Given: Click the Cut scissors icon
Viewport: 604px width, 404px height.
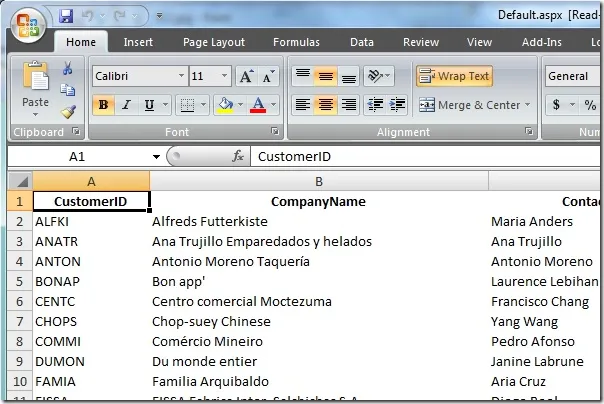Looking at the screenshot, I should pyautogui.click(x=67, y=69).
